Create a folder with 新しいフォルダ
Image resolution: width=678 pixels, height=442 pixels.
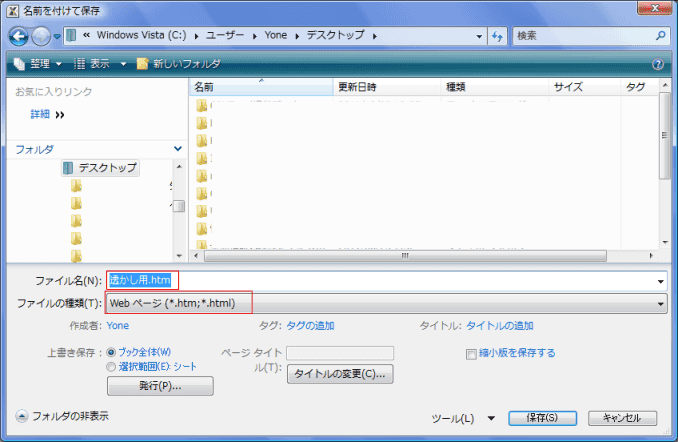[179, 64]
